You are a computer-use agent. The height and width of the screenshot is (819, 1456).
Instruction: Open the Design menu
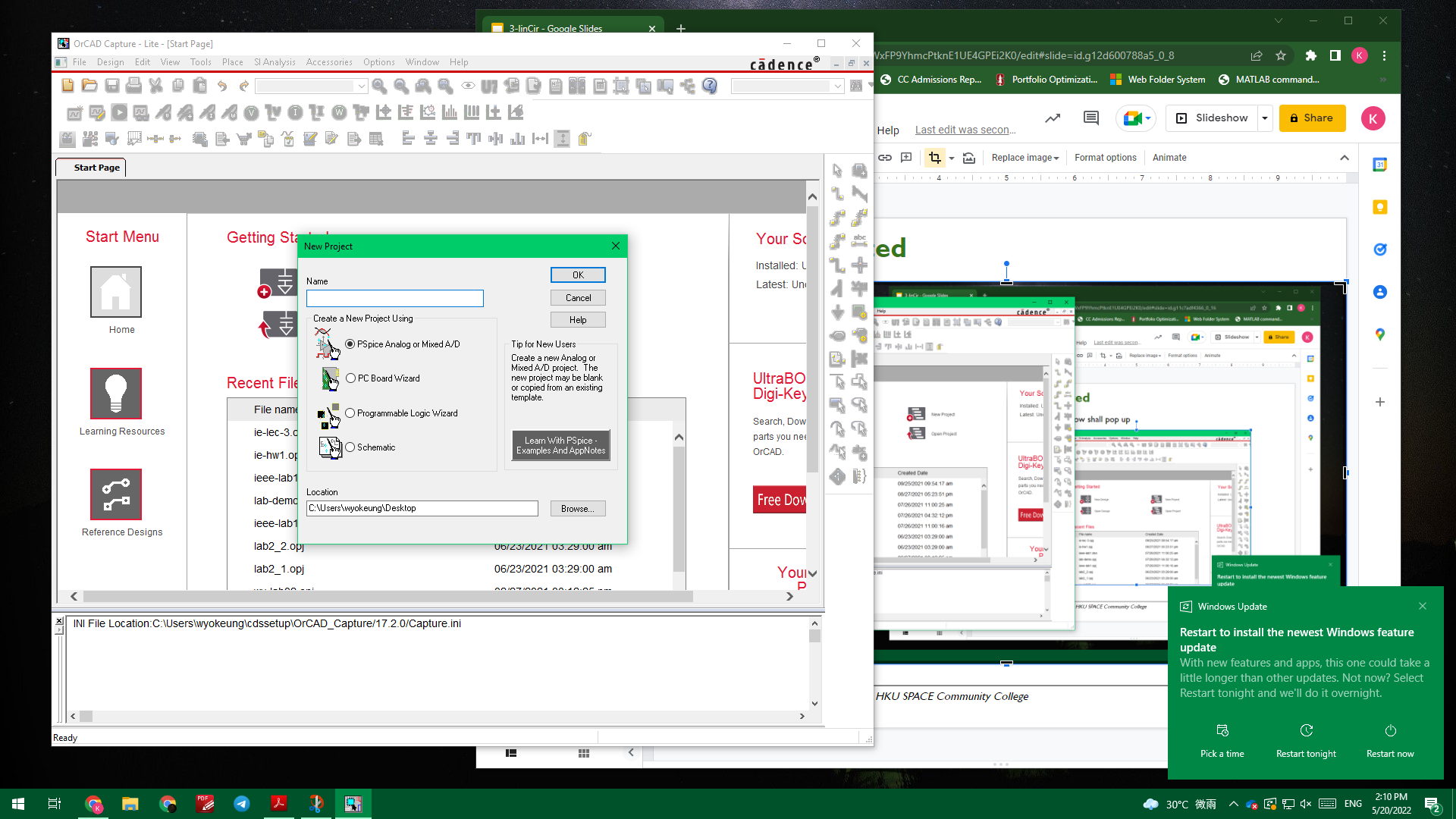(x=110, y=62)
